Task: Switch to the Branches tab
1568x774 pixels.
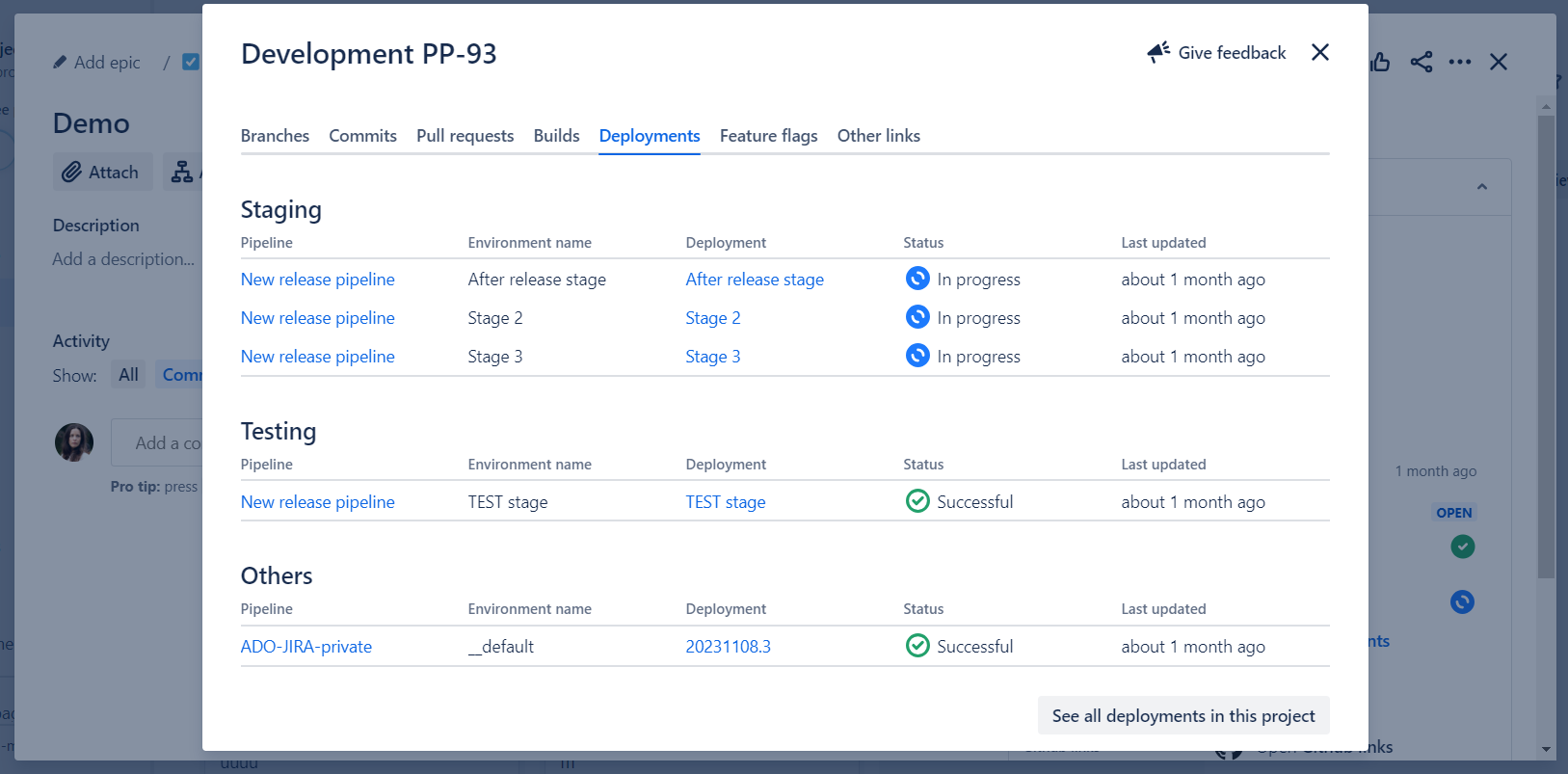Action: [275, 136]
